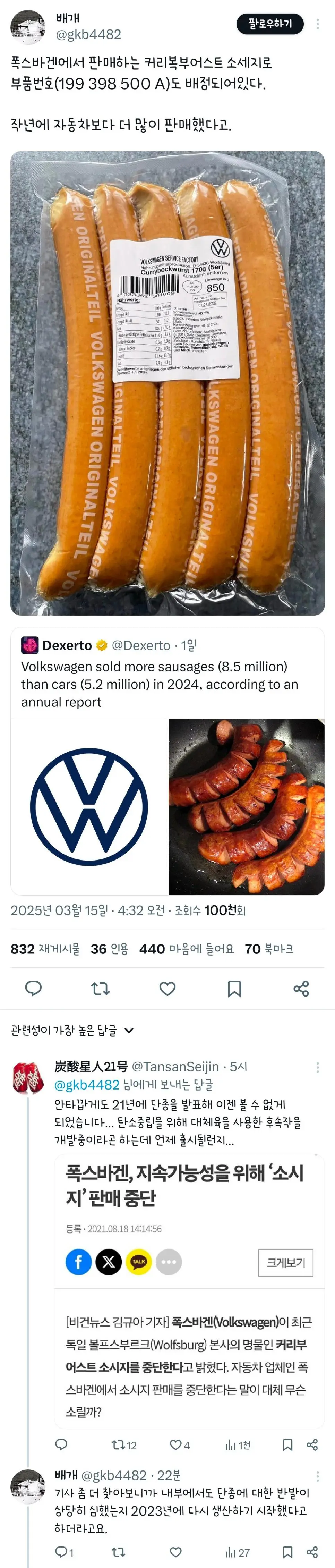335x1568 pixels.
Task: Repost the main Volkswagen sausage post
Action: coord(100,988)
